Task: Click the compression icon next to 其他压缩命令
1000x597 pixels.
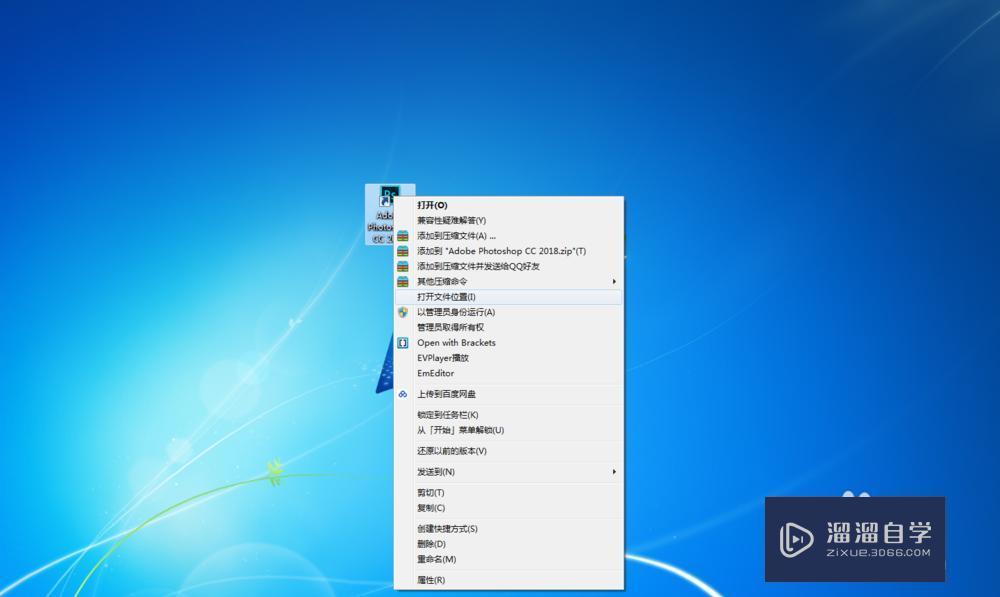Action: coord(402,282)
